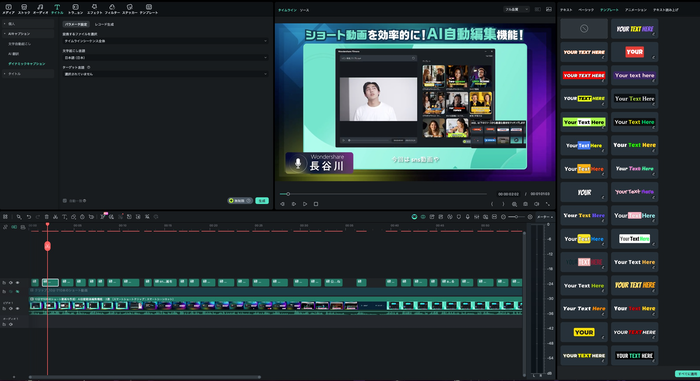Click the green 生成 generate button
The height and width of the screenshot is (381, 700).
click(x=262, y=201)
